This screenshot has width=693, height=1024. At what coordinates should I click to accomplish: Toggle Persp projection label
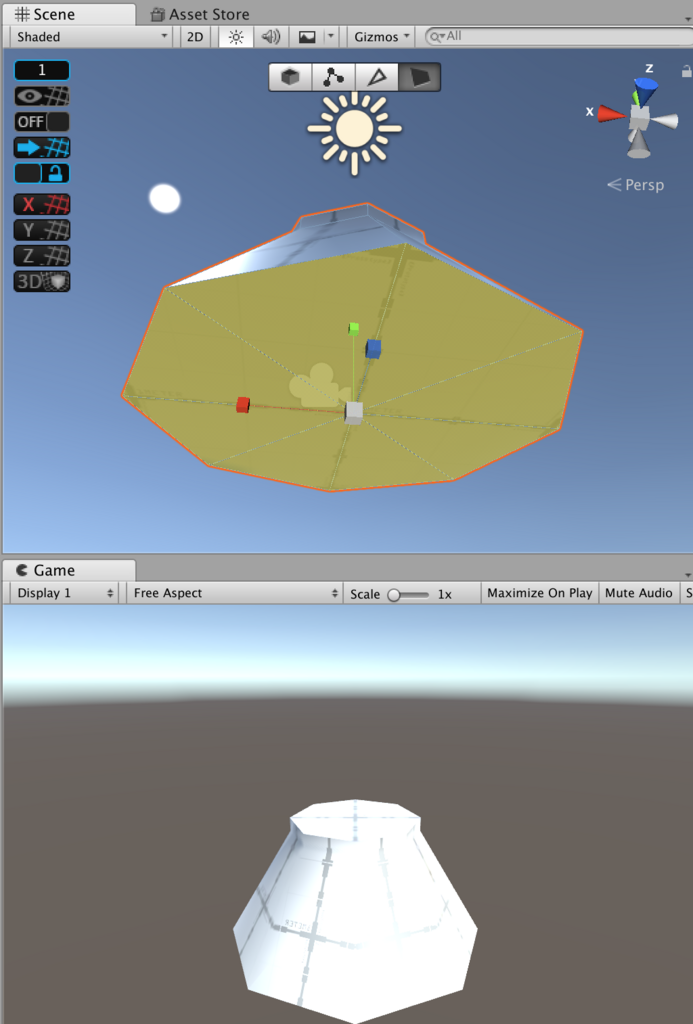point(636,185)
